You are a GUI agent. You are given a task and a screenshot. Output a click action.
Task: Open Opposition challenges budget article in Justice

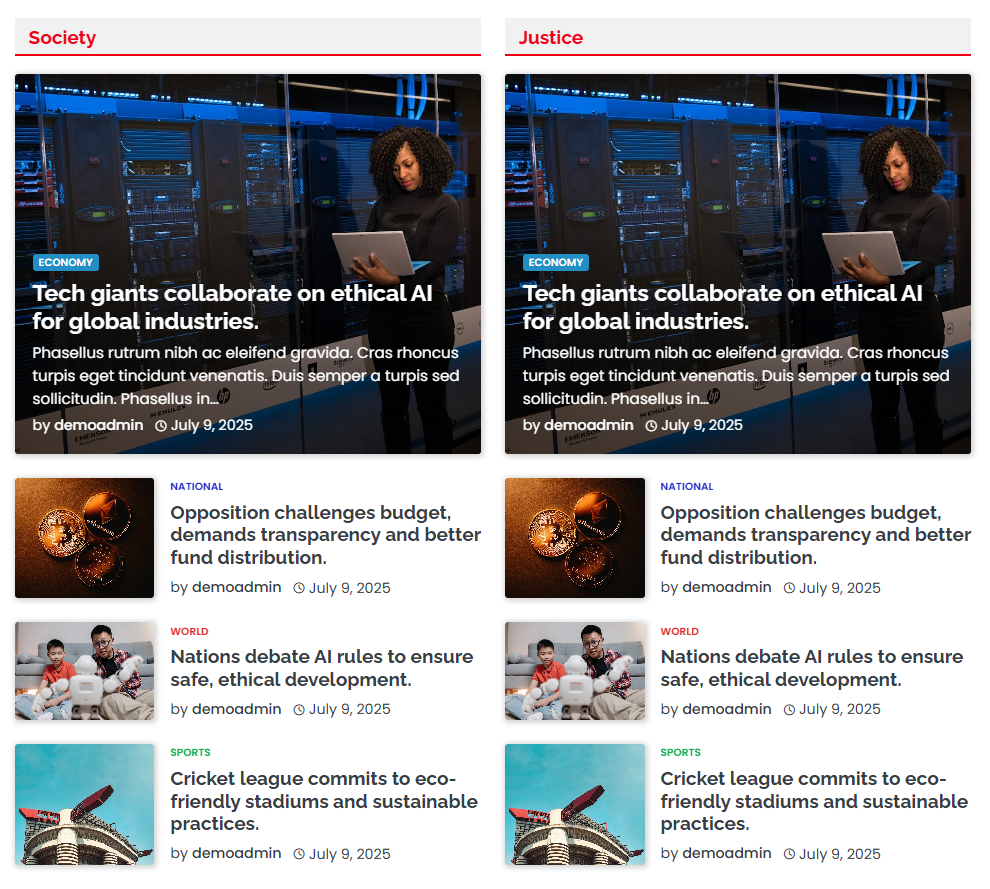[815, 535]
